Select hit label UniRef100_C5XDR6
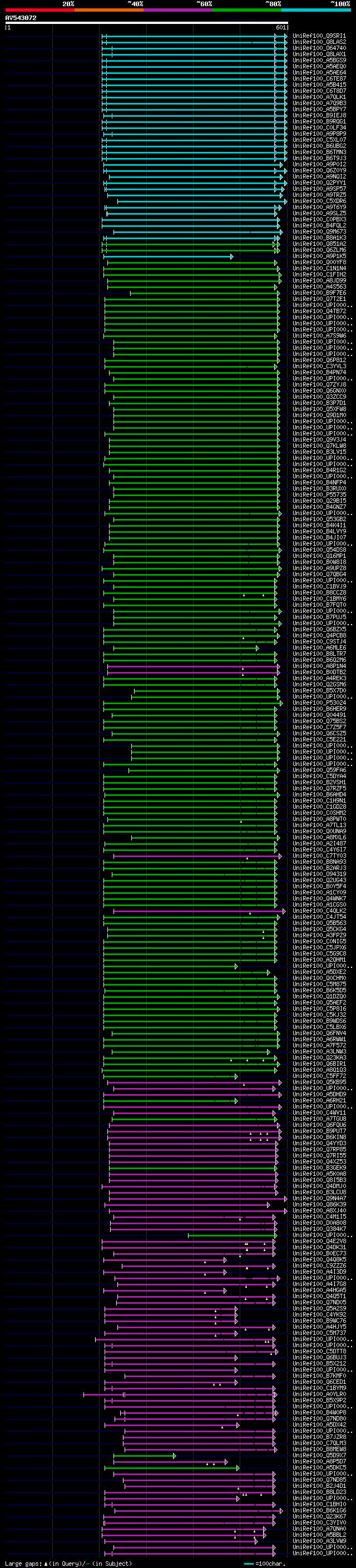Screen dimensions: 356x1568 (x=319, y=201)
